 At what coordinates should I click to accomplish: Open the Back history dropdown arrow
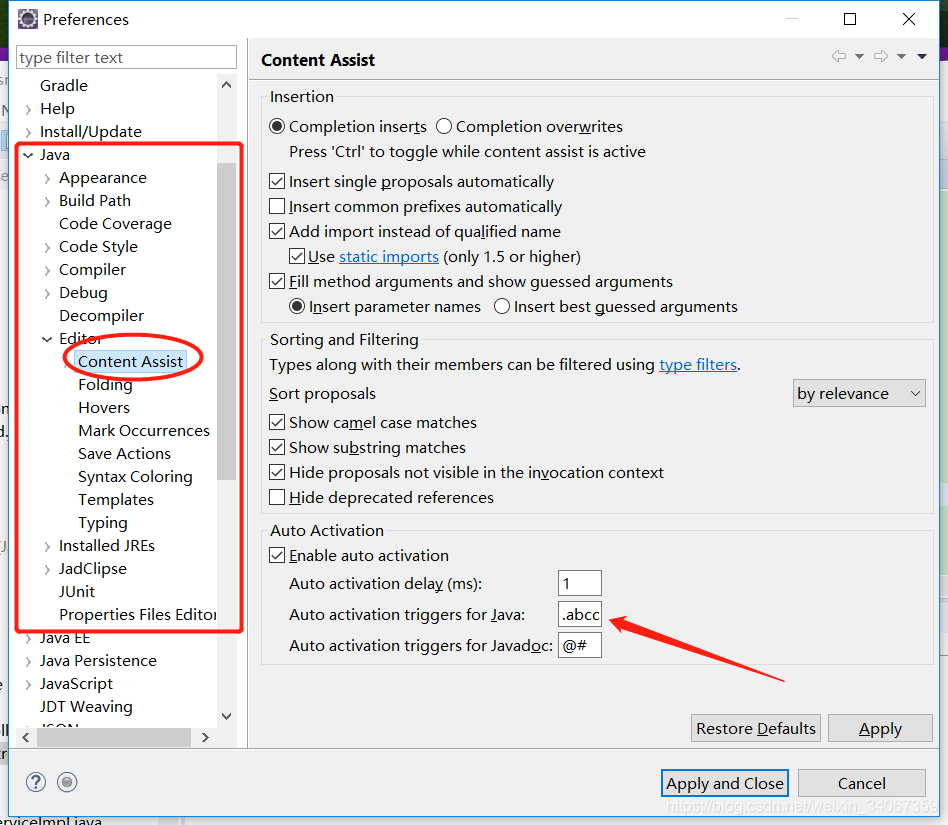pos(859,57)
